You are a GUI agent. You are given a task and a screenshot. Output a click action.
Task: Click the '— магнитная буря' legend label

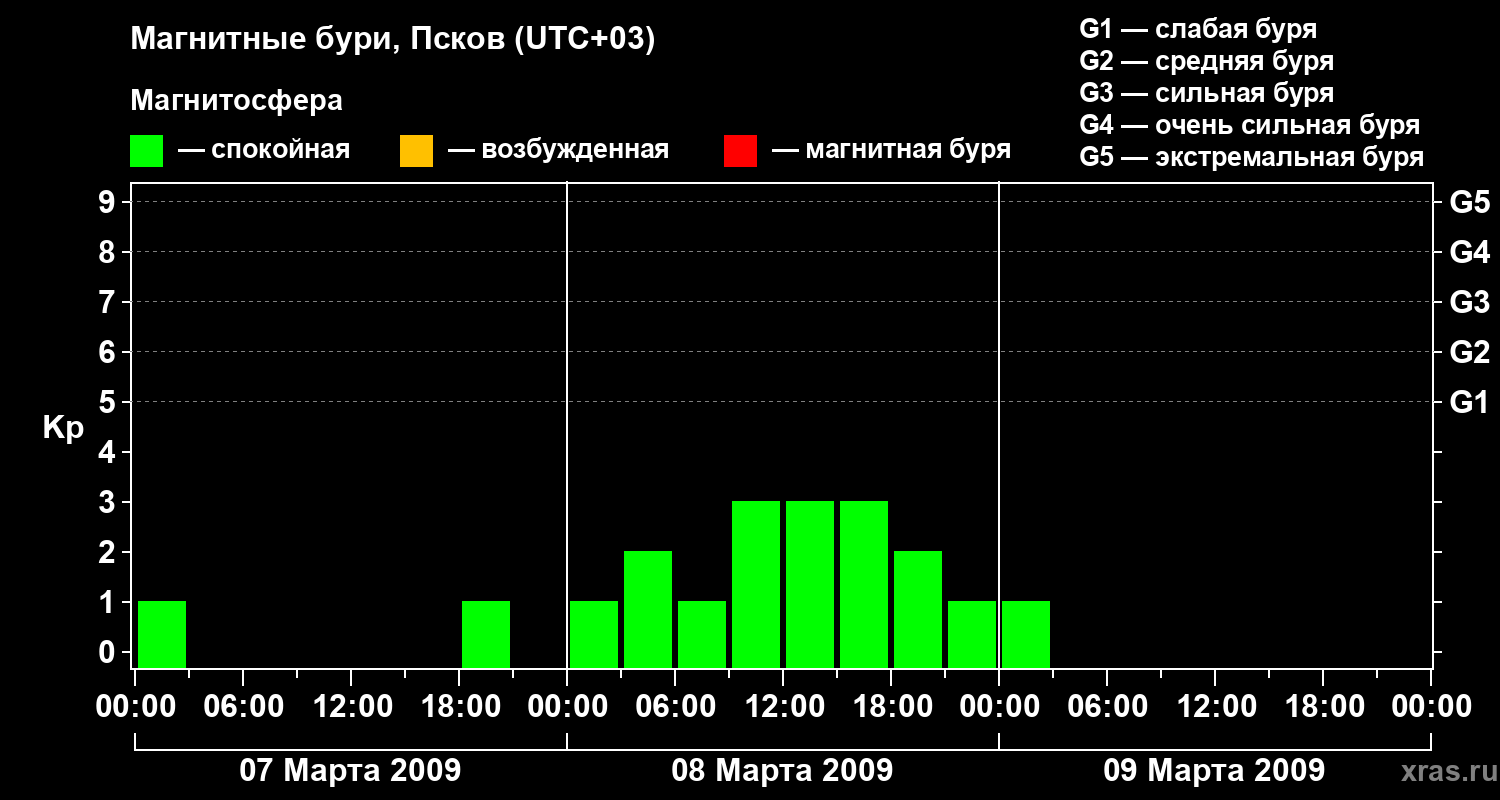[x=891, y=150]
